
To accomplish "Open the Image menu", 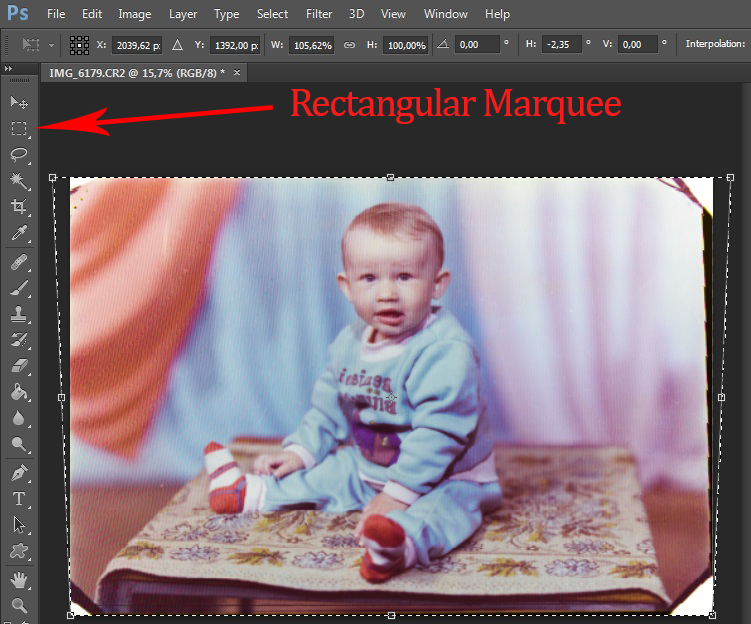I will [135, 14].
